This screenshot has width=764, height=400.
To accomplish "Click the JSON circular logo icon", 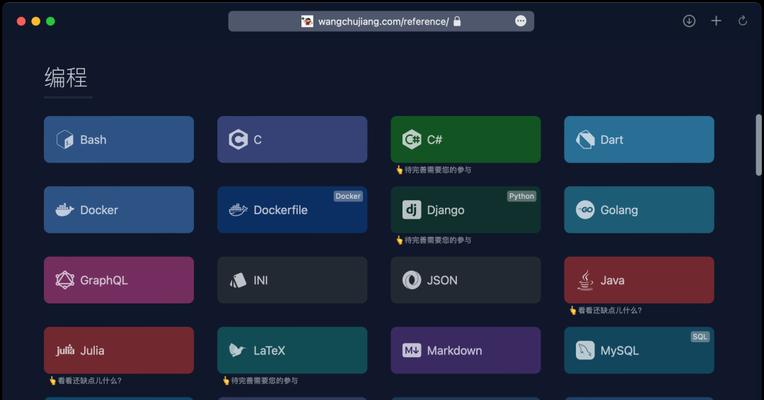I will point(411,280).
